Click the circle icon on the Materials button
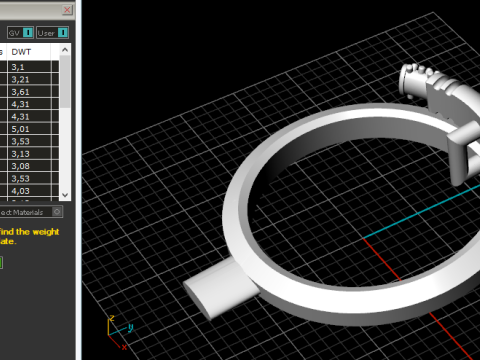Viewport: 480px width, 360px height. tap(57, 212)
